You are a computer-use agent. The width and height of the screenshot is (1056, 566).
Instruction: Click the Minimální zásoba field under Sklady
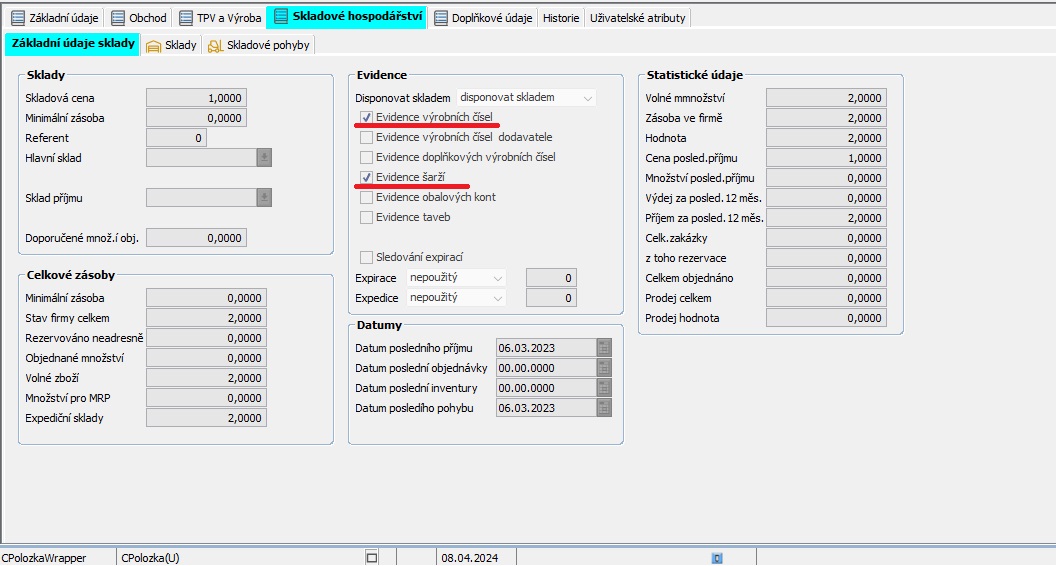point(196,118)
